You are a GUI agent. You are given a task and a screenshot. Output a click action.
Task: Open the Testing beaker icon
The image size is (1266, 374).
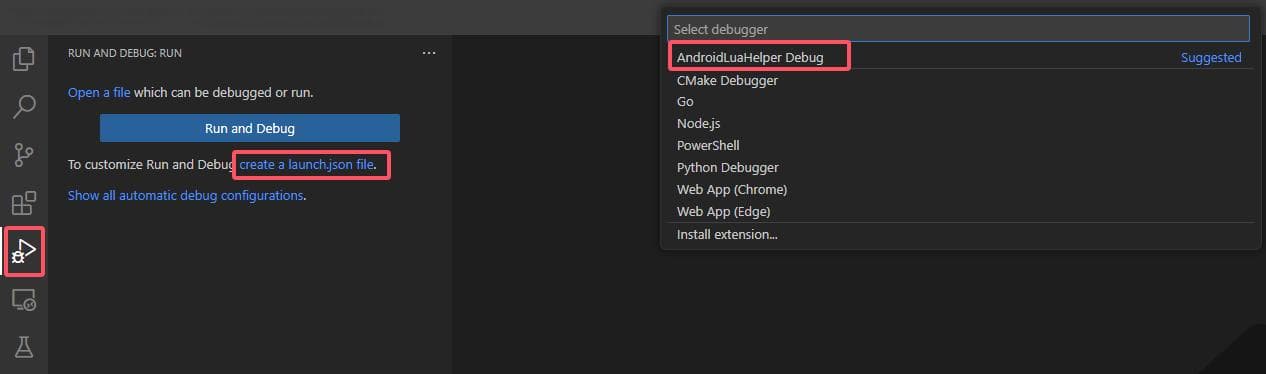click(23, 346)
